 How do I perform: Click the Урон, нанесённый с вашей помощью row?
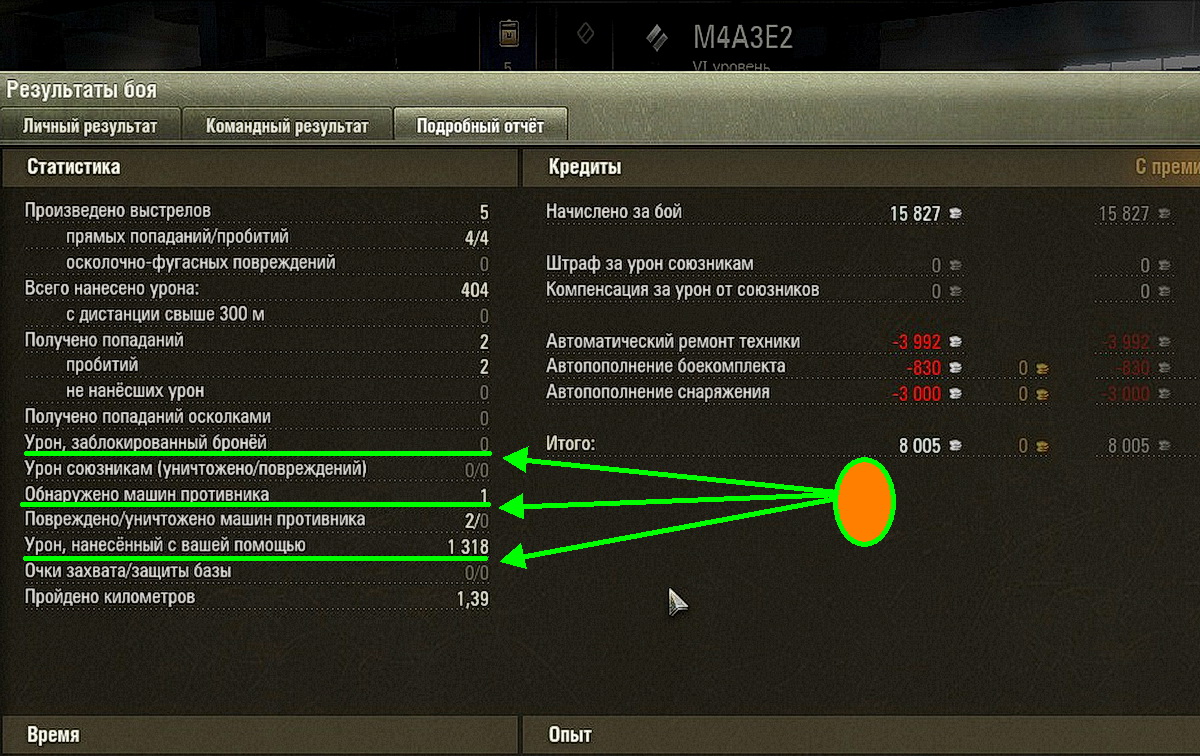(x=257, y=546)
